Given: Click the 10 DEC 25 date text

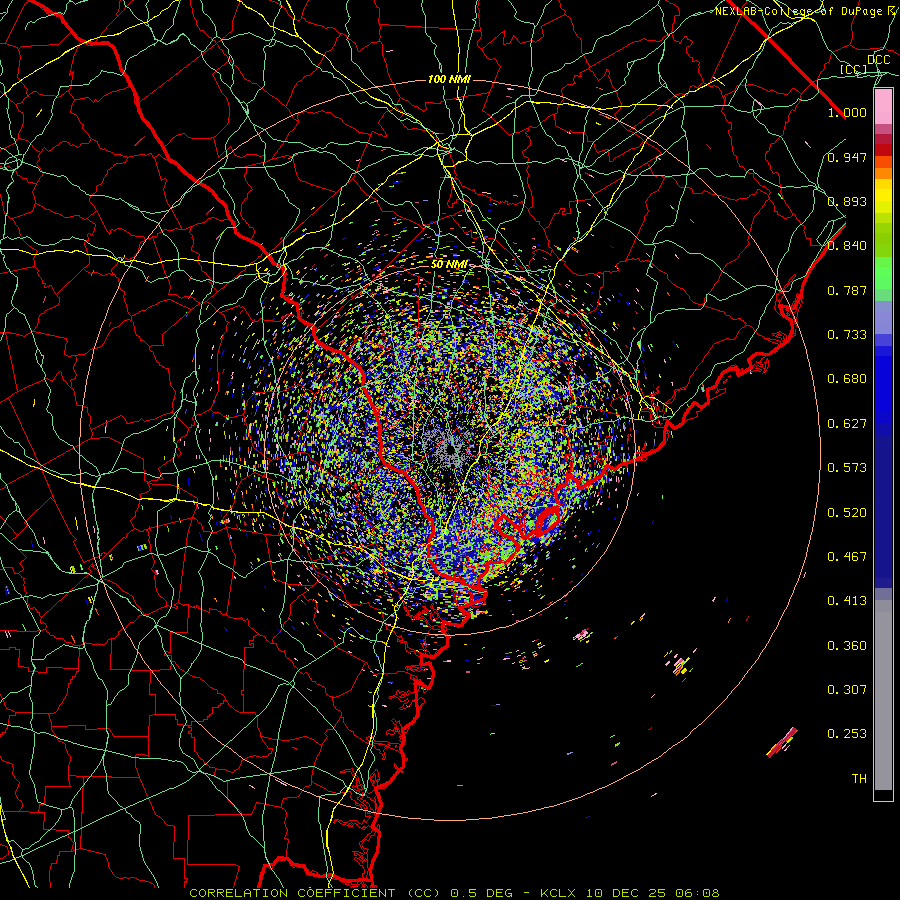Looking at the screenshot, I should [x=628, y=893].
